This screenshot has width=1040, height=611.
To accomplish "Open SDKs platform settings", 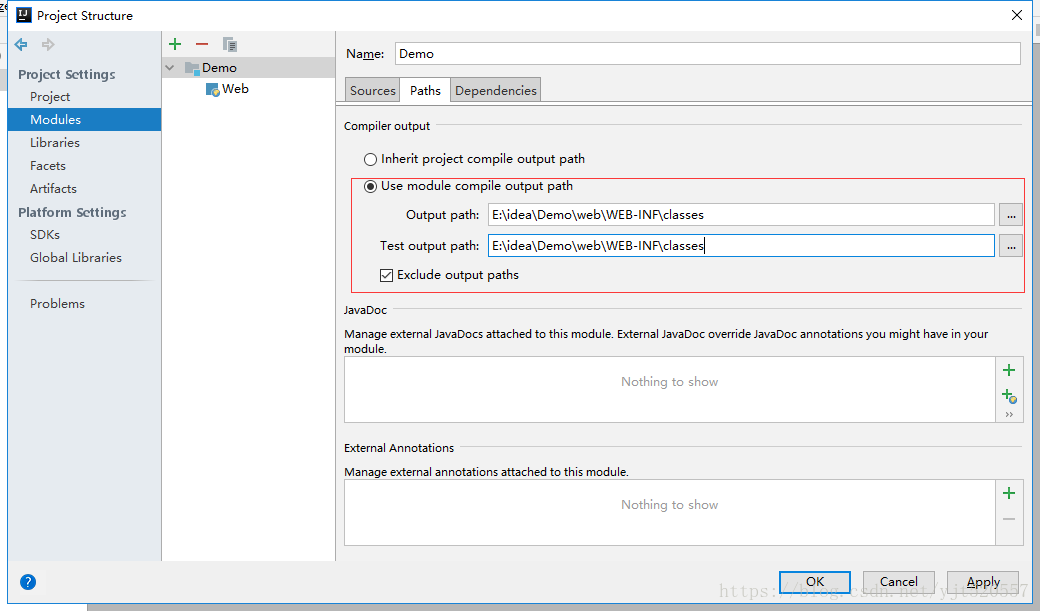I will 44,235.
